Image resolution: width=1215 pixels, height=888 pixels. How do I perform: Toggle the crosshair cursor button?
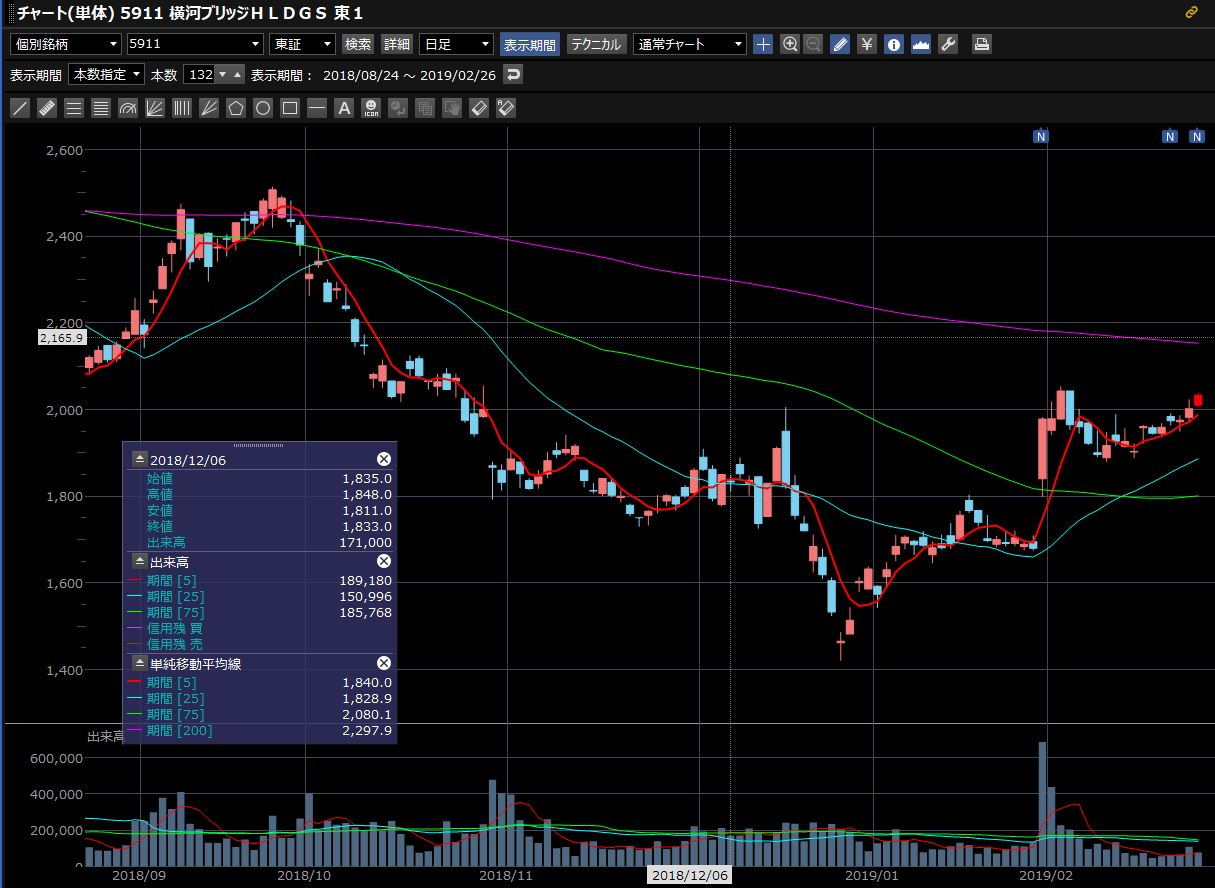pyautogui.click(x=763, y=44)
